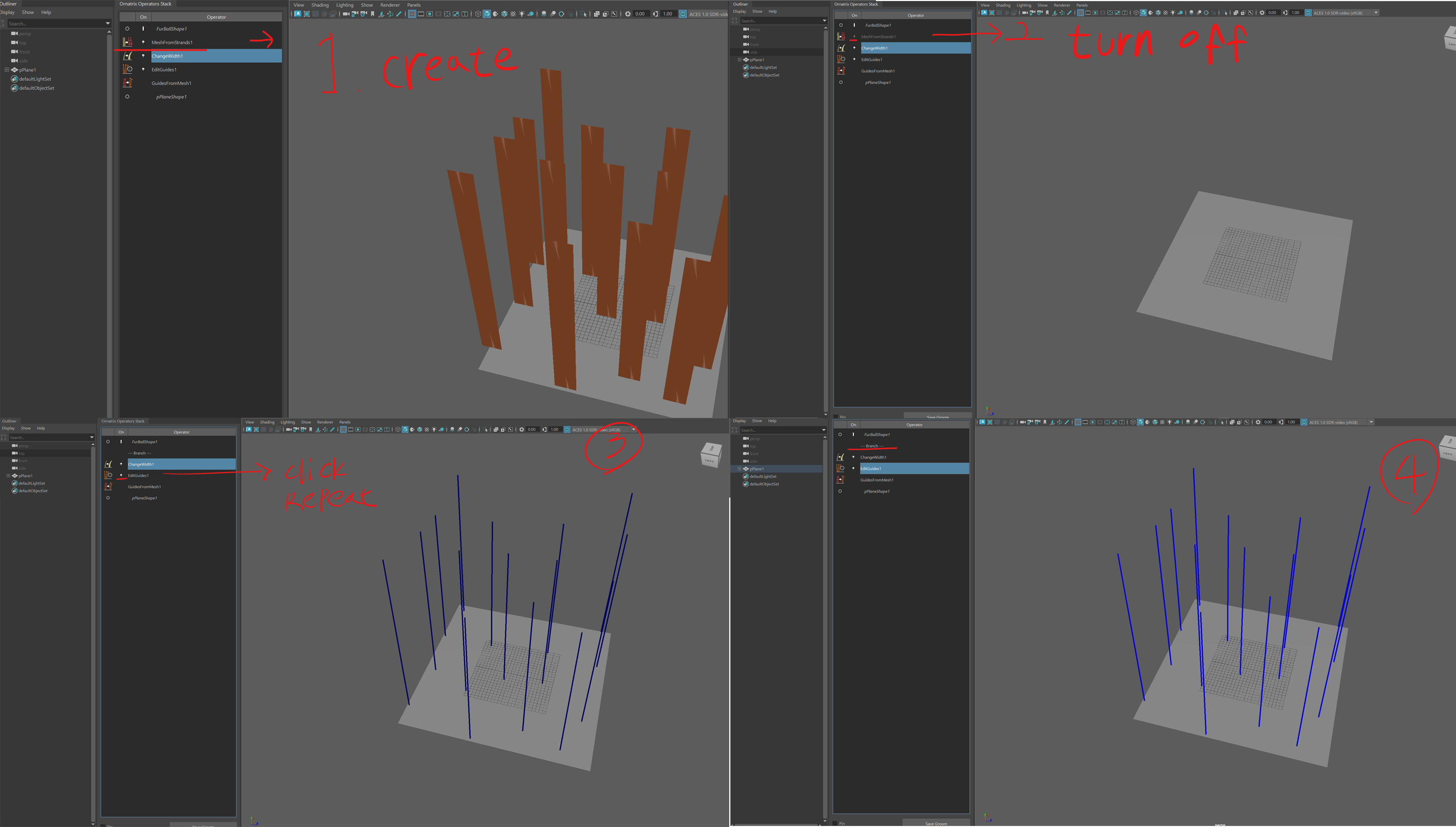The height and width of the screenshot is (827, 1456).
Task: Click the FurBallShape1 gear icon in the step 1 stack
Action: (x=127, y=29)
